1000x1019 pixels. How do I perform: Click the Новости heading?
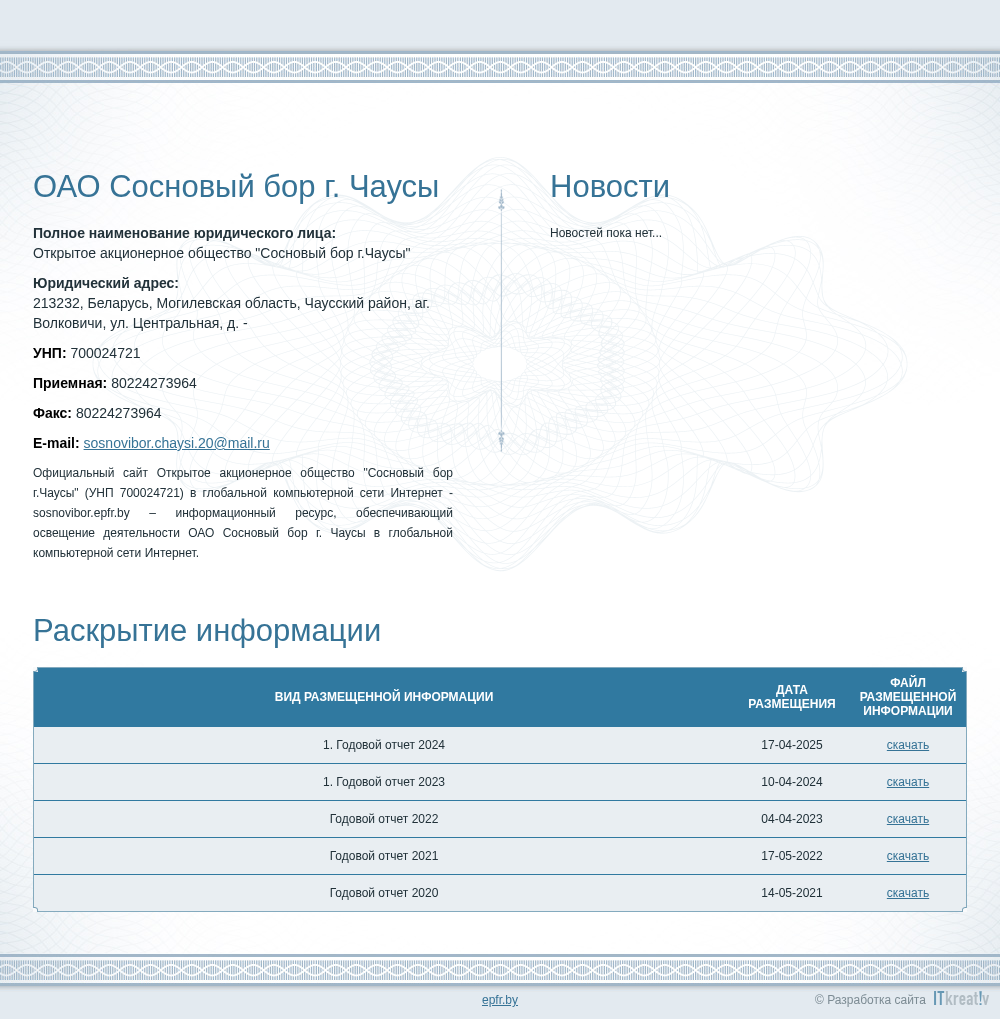point(609,187)
